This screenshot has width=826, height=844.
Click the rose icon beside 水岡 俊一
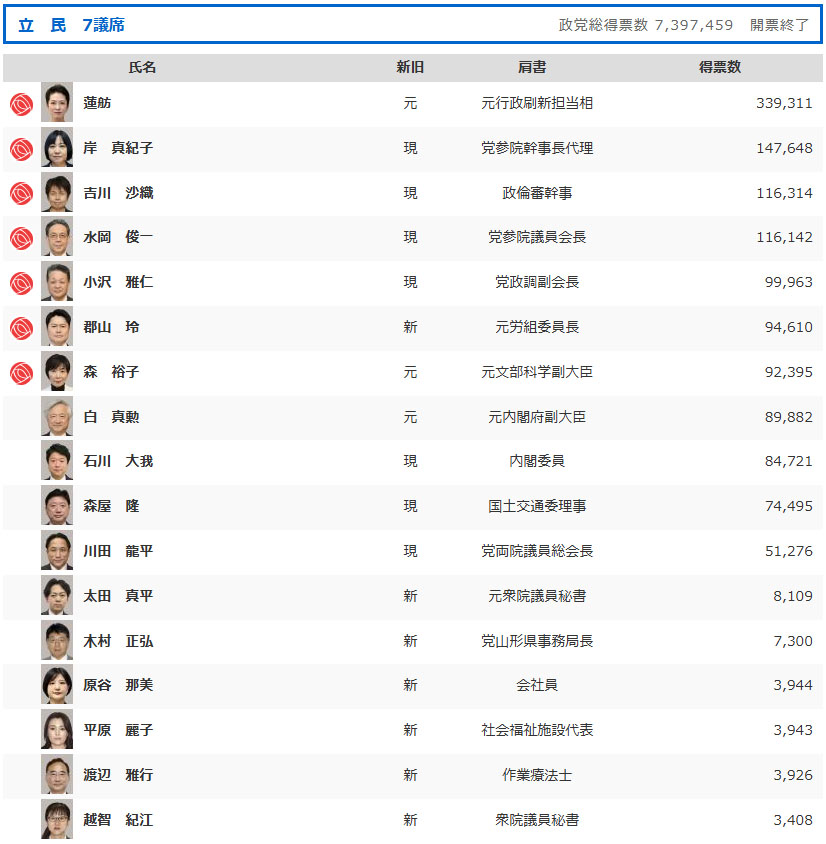click(x=22, y=238)
